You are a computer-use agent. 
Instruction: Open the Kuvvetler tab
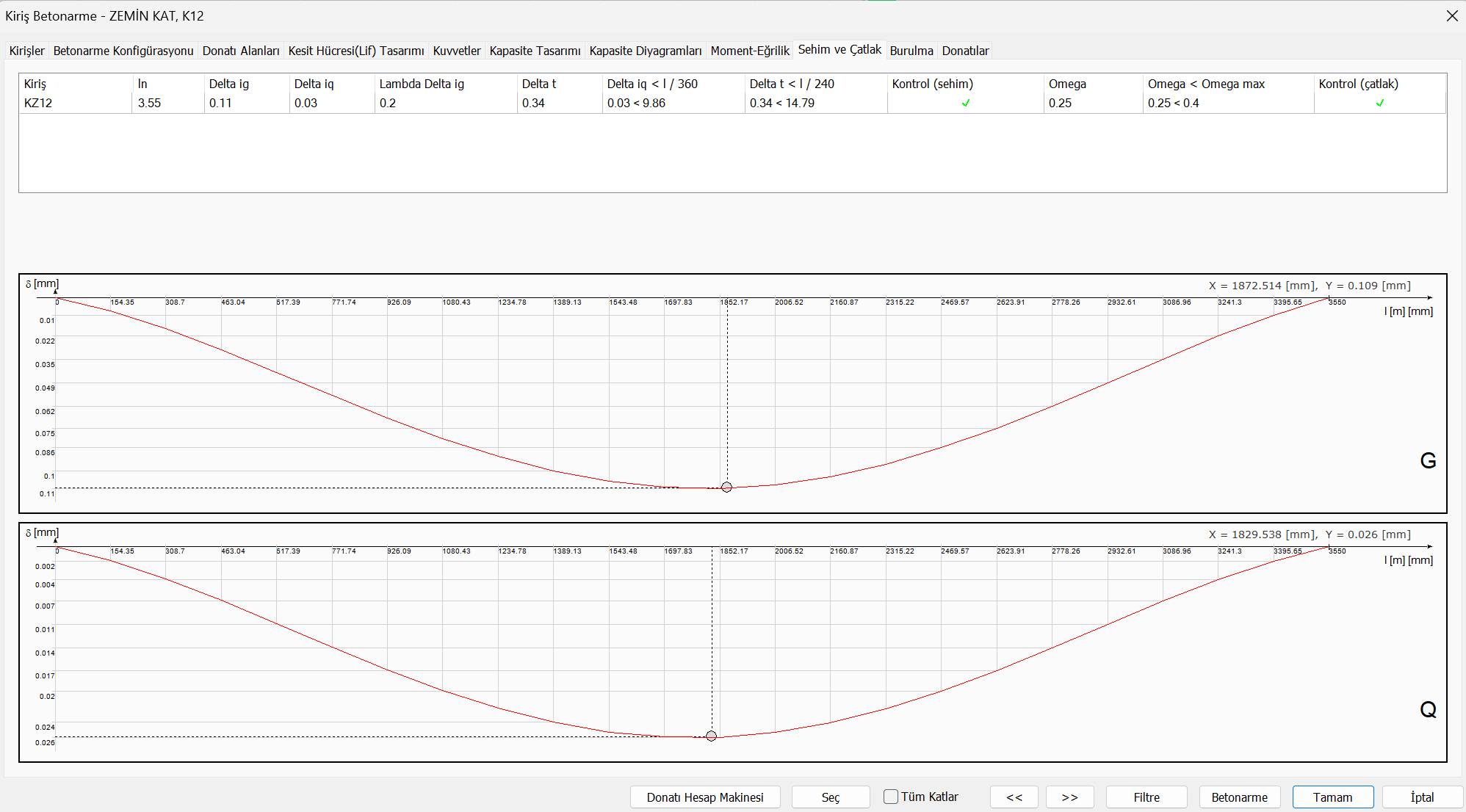(x=457, y=51)
